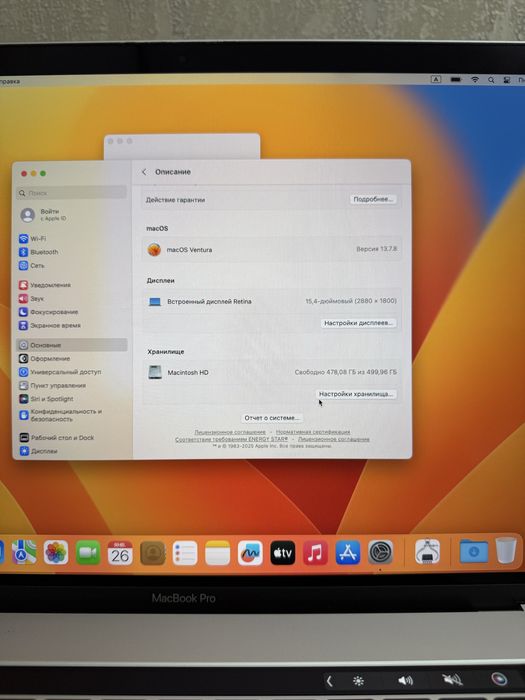The image size is (525, 700).
Task: Open Photos from the Dock
Action: click(x=56, y=553)
